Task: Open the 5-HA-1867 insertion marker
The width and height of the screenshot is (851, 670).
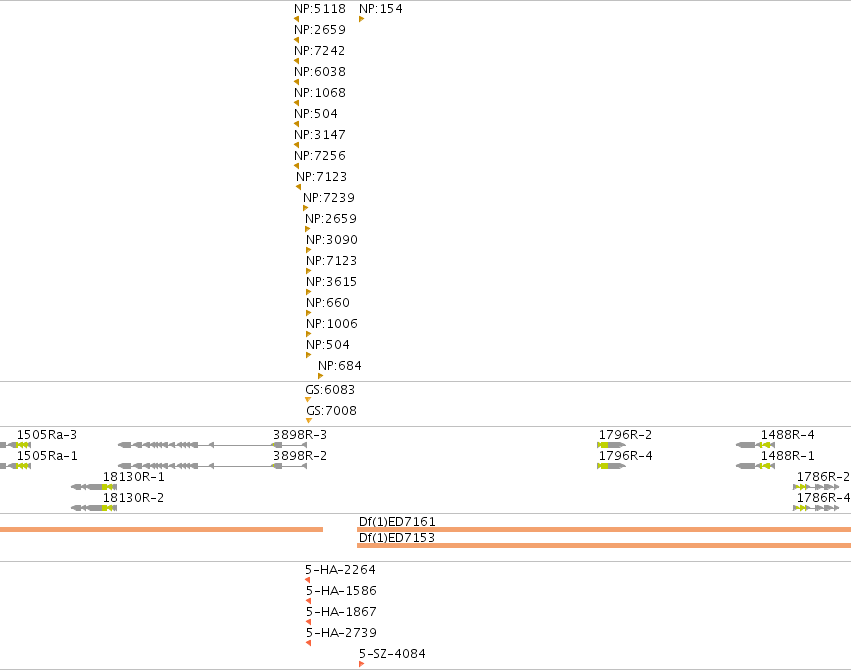Action: pyautogui.click(x=308, y=622)
